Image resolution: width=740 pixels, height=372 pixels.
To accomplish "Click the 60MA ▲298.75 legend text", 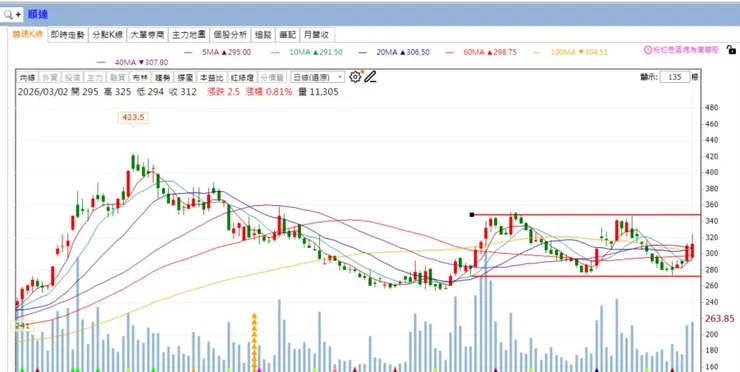I will click(490, 52).
